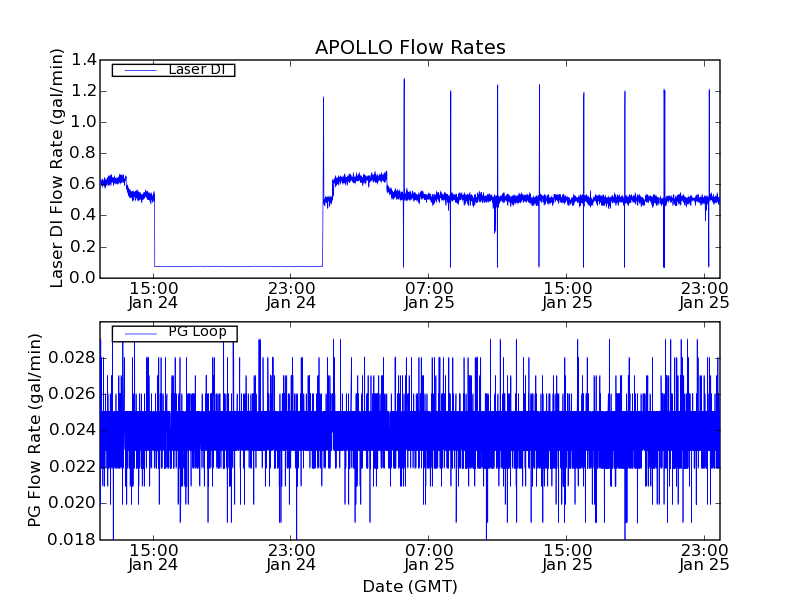Click the 'APOLLO Flow Rates' chart title

point(410,47)
